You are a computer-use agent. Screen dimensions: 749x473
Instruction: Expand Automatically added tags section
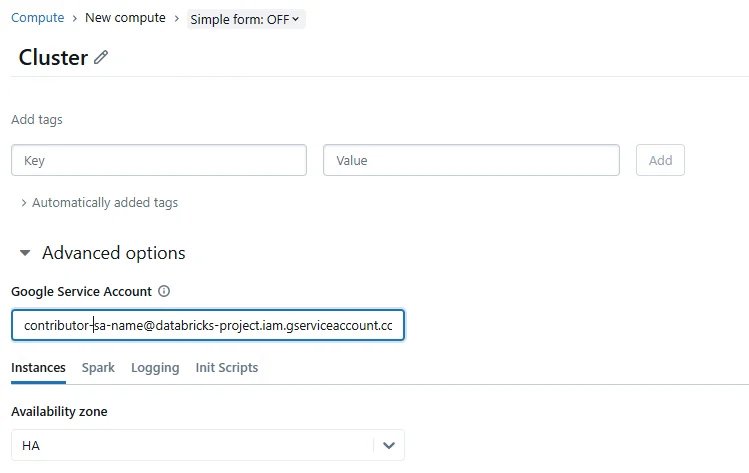pos(98,202)
